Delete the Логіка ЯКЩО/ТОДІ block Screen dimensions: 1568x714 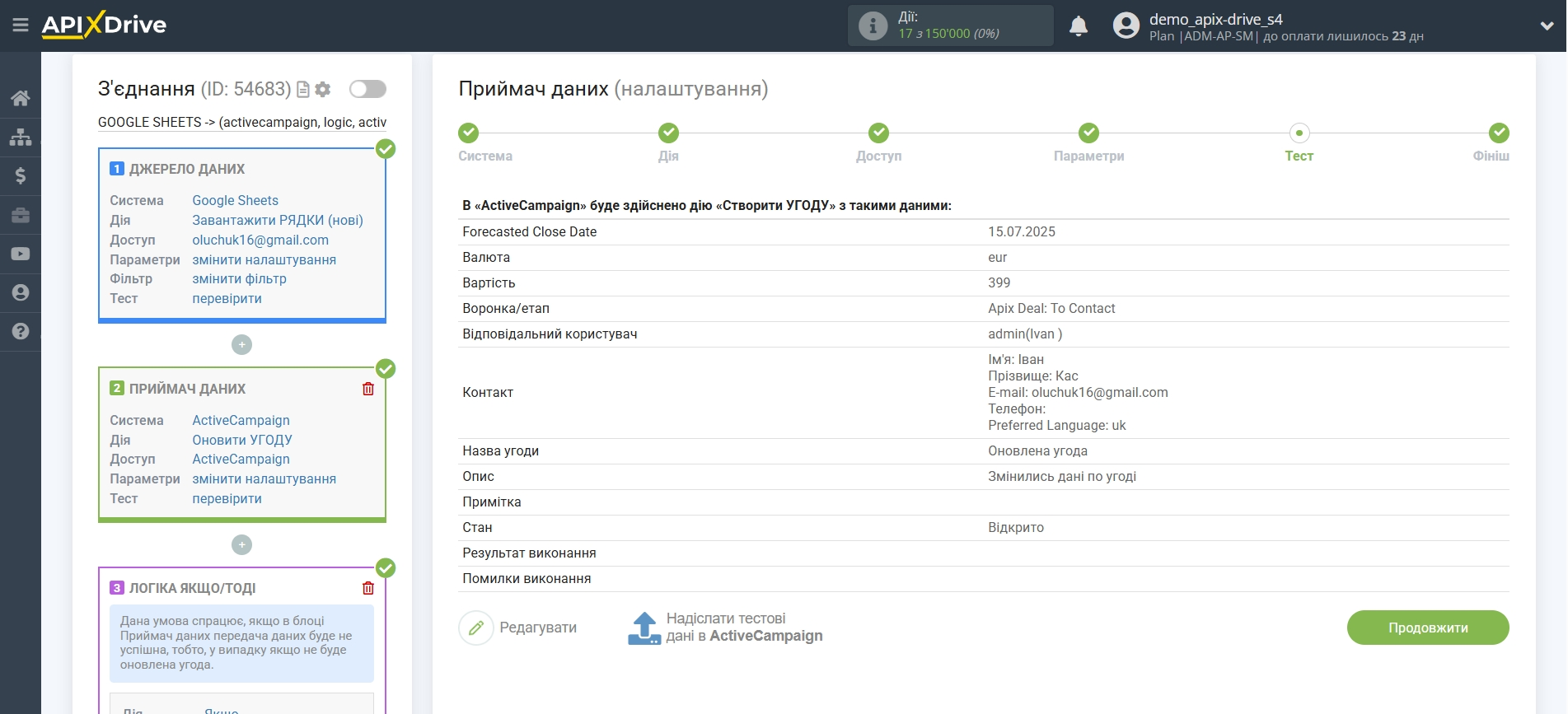[368, 588]
